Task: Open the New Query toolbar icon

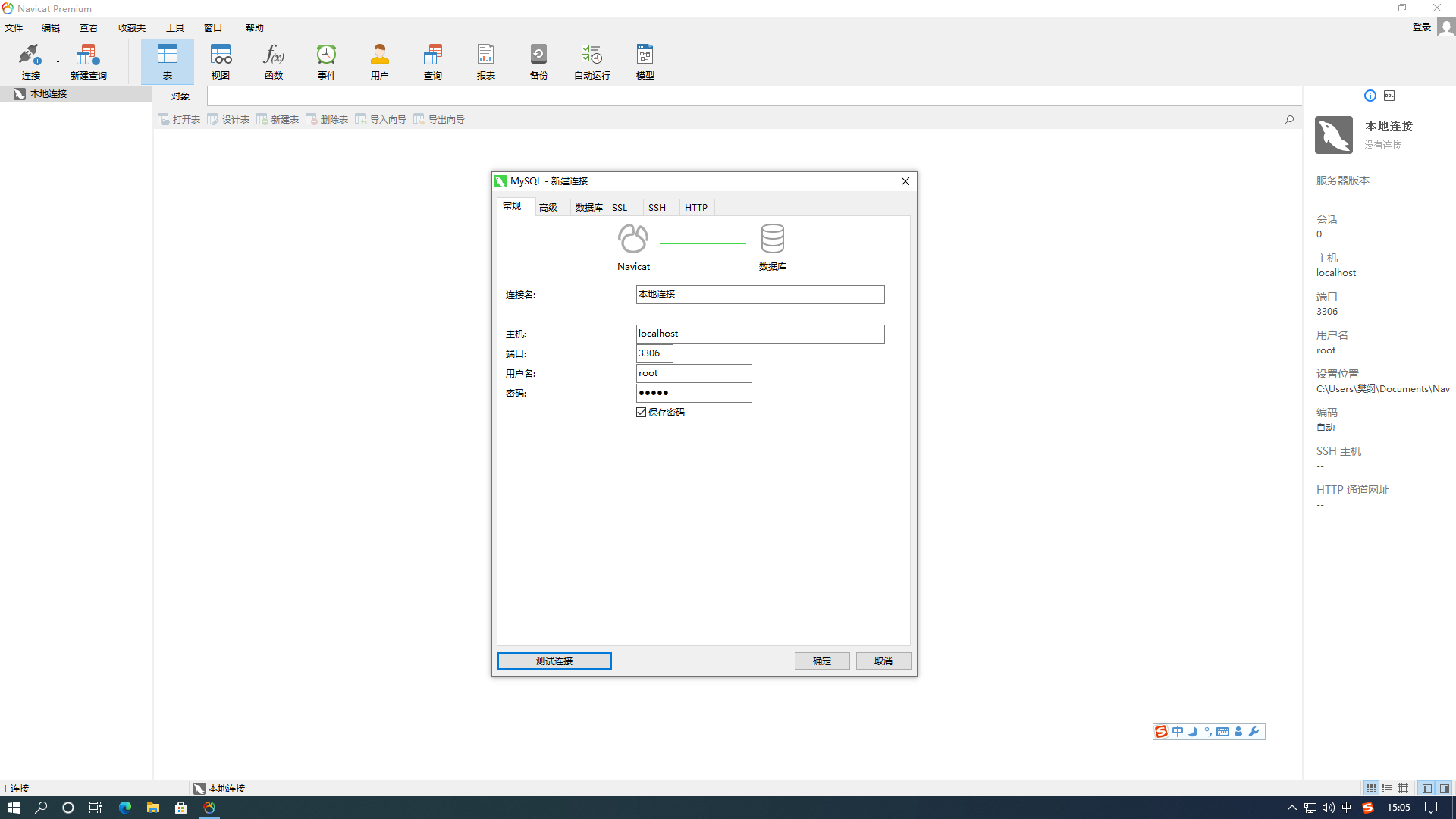Action: 88,56
